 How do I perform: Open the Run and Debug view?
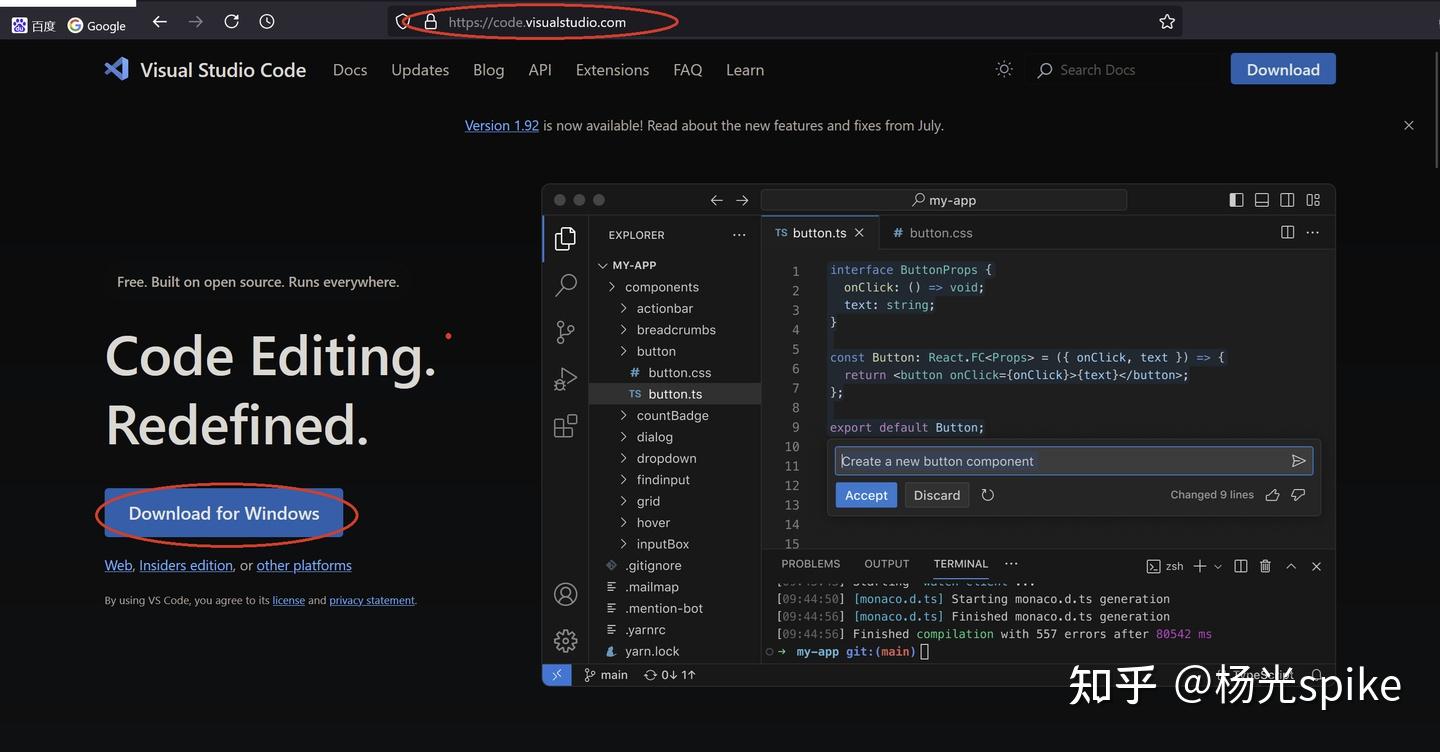[x=566, y=378]
